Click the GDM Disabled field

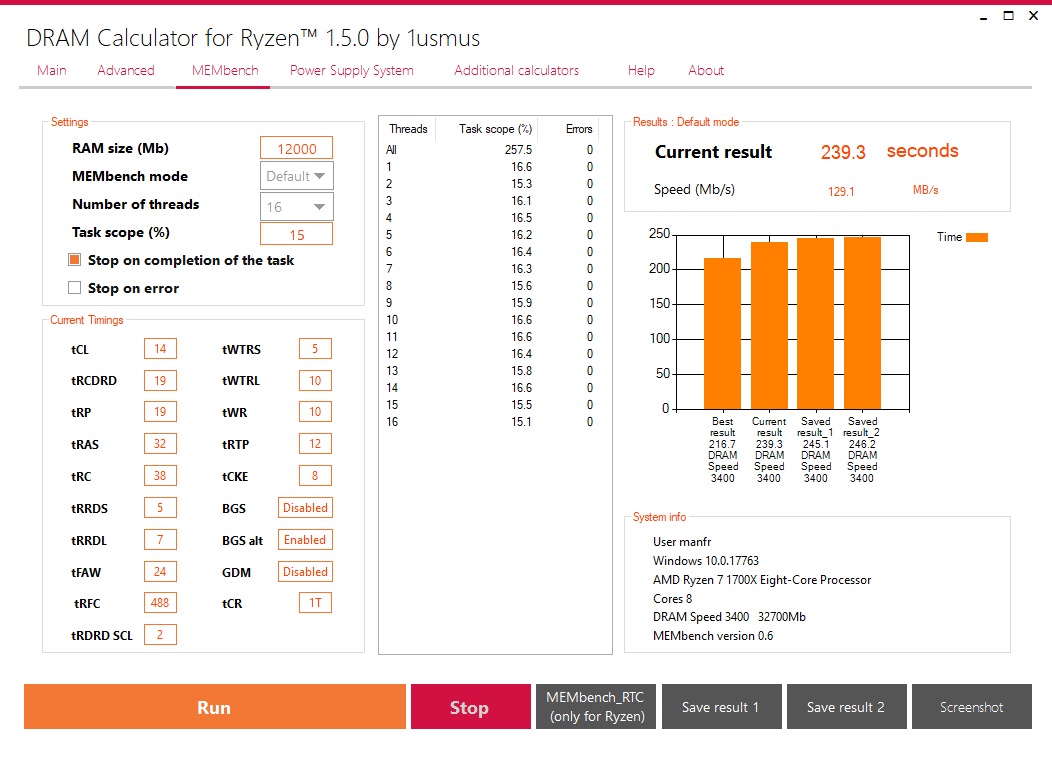click(x=305, y=572)
